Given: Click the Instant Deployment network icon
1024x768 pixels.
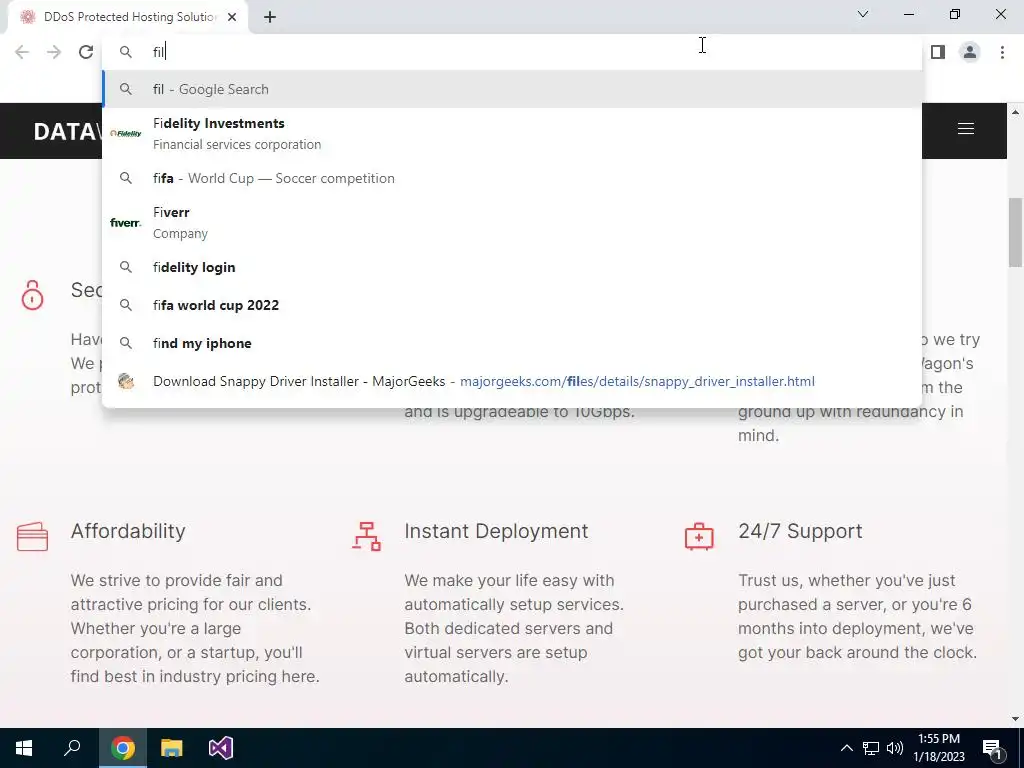Looking at the screenshot, I should pyautogui.click(x=366, y=536).
